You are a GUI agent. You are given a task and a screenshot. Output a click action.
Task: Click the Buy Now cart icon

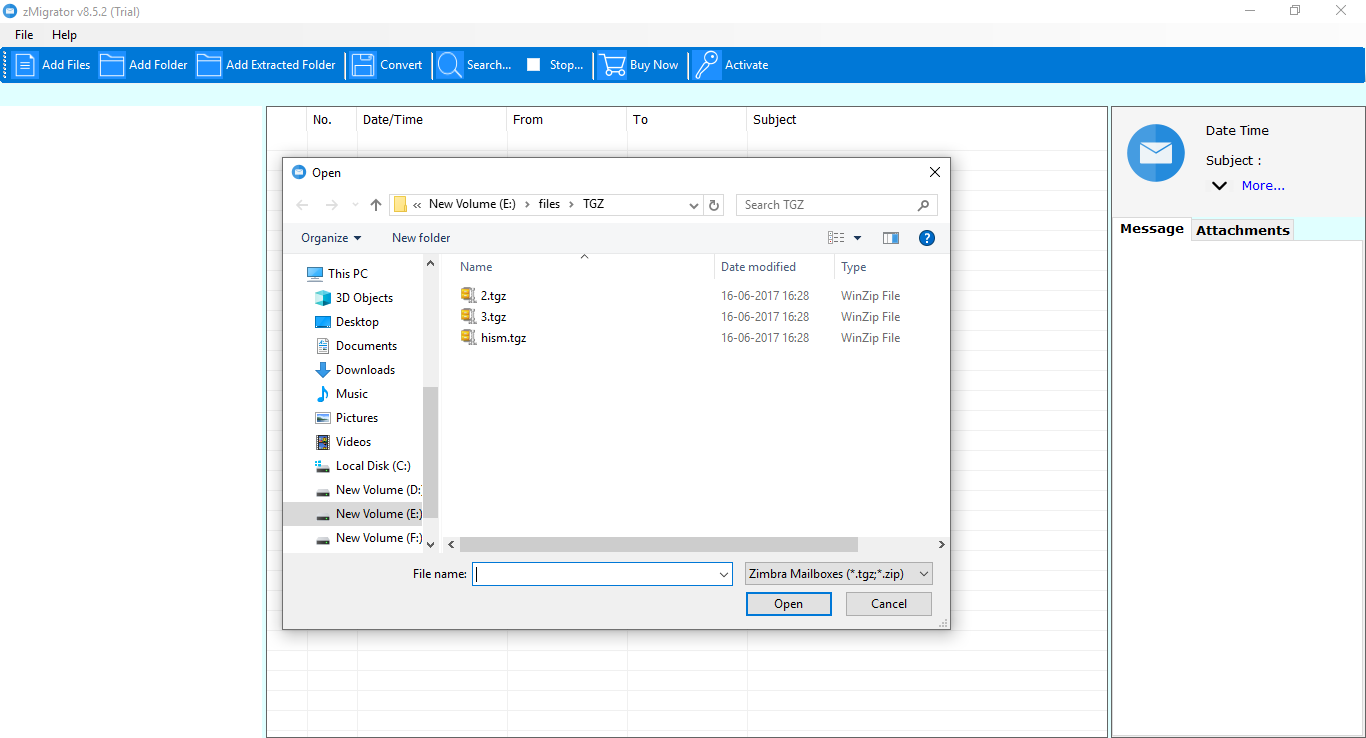612,65
